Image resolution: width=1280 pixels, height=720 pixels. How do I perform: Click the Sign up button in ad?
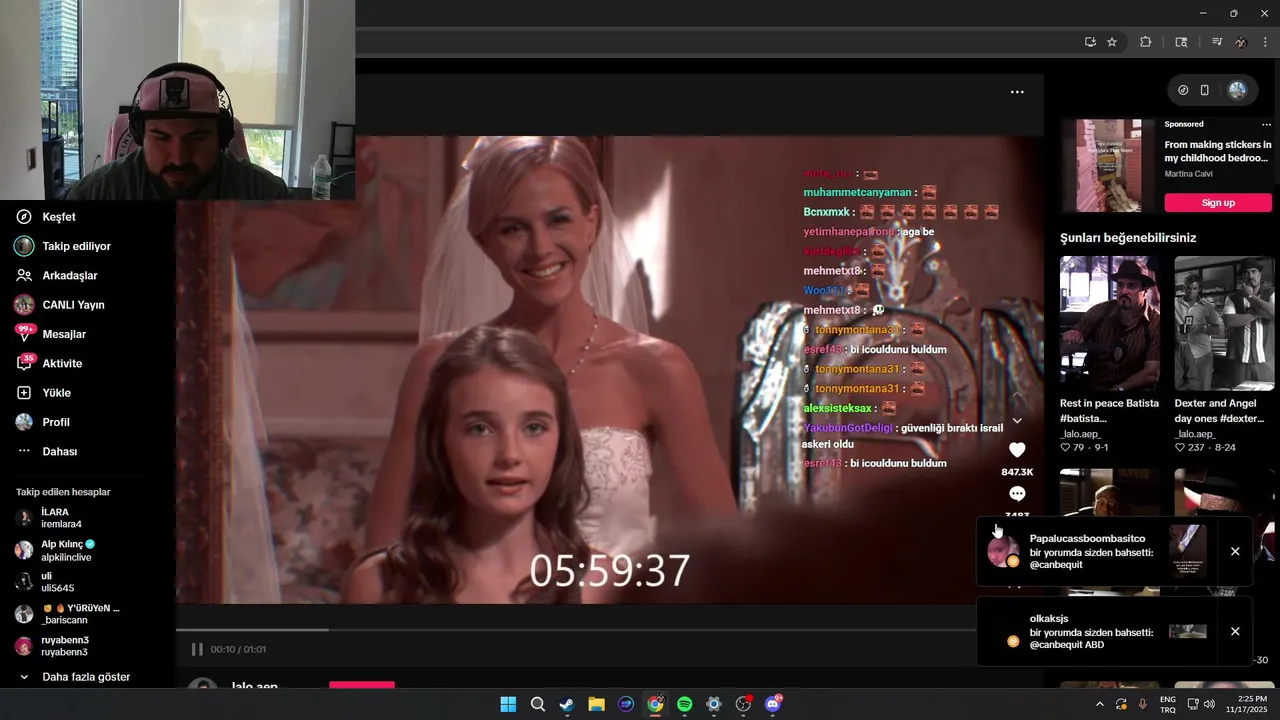click(1218, 203)
